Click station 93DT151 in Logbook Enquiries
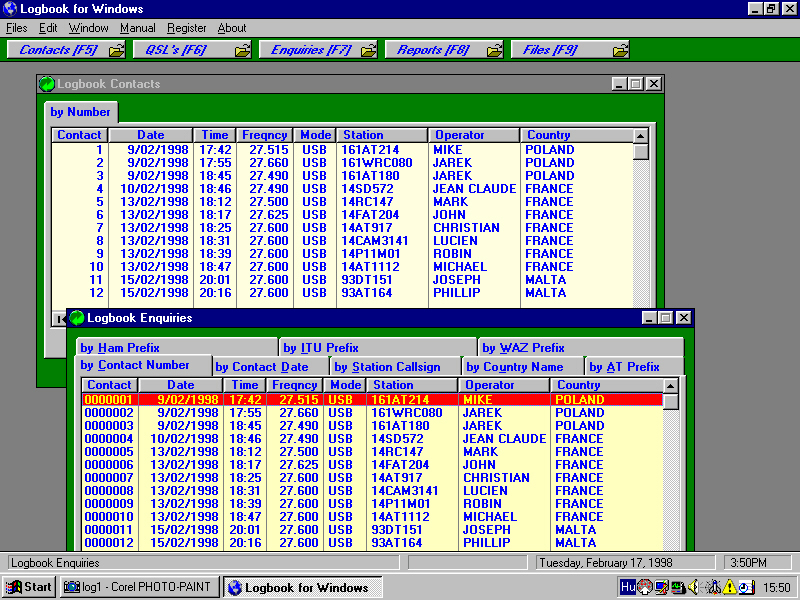 tap(397, 530)
